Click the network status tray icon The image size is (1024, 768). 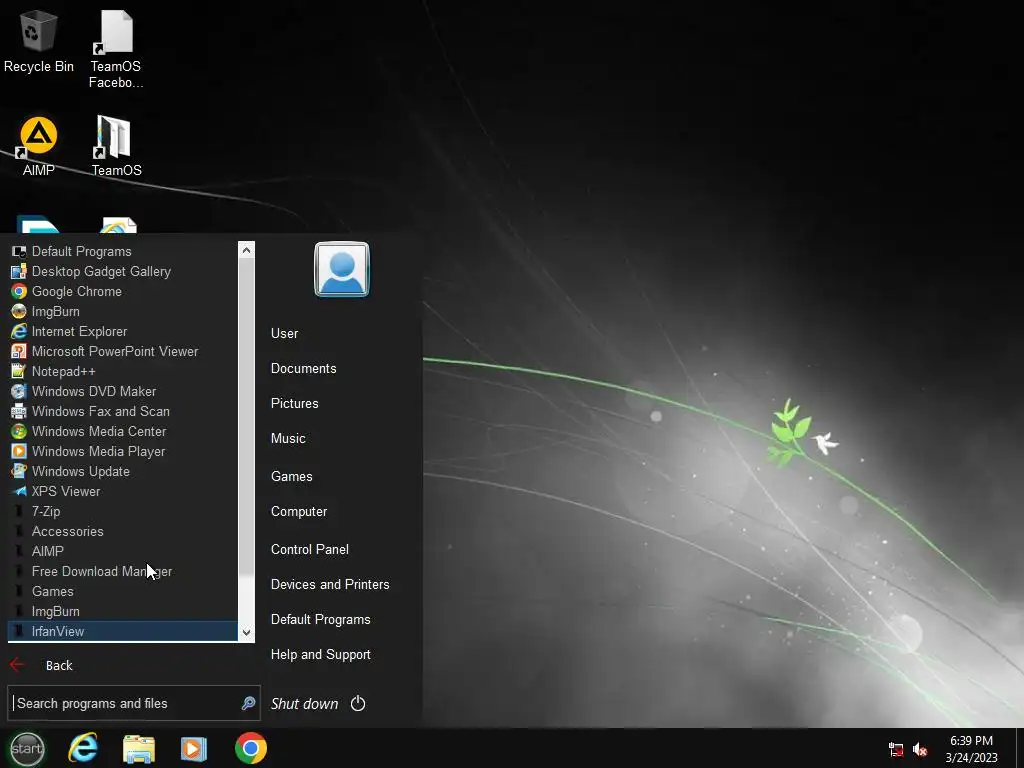click(x=896, y=750)
